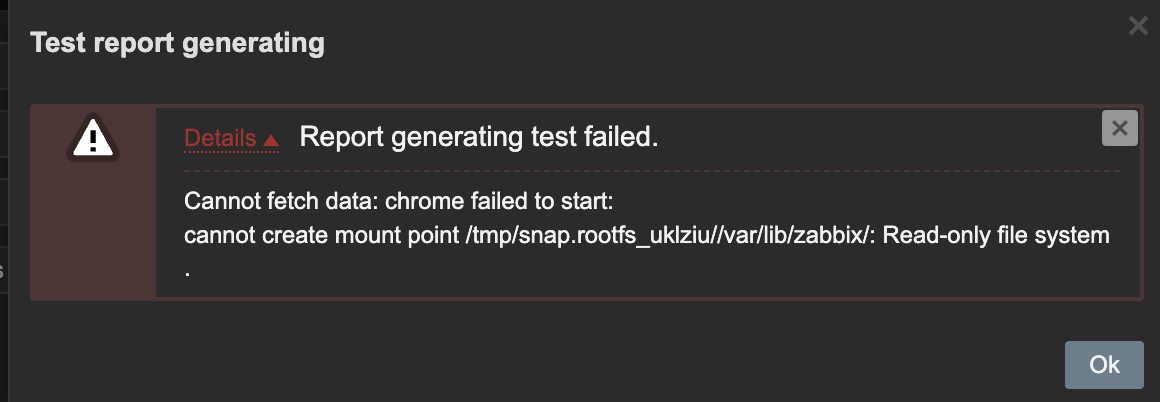Click the warning triangle icon

[92, 137]
